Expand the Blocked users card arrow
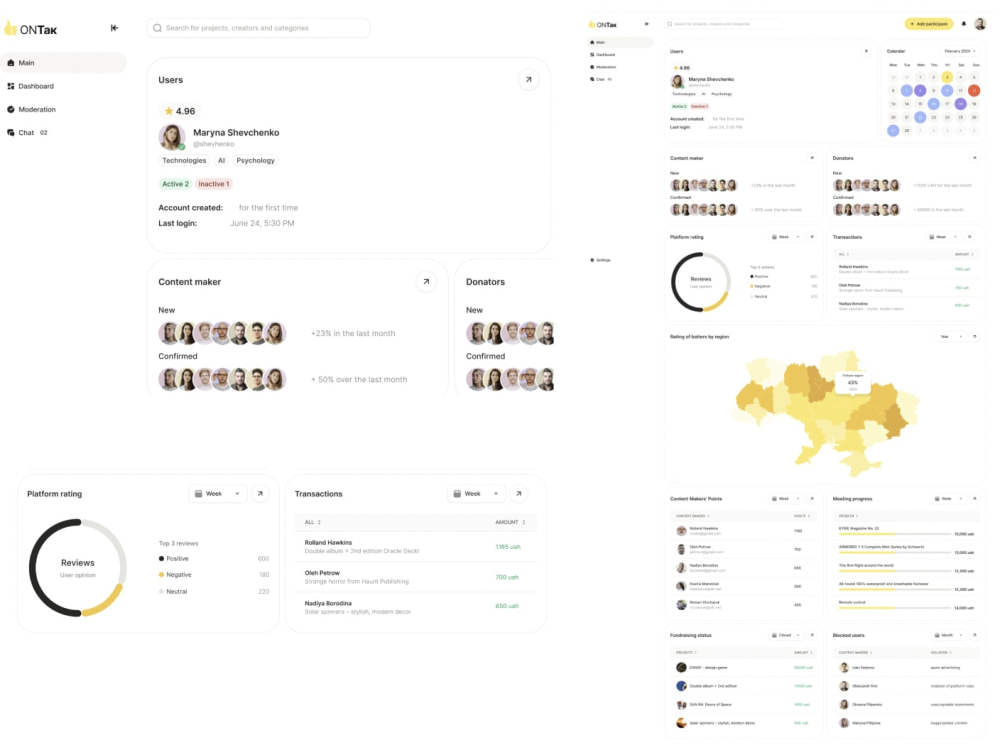Screen dimensions: 1000x750 [974, 635]
